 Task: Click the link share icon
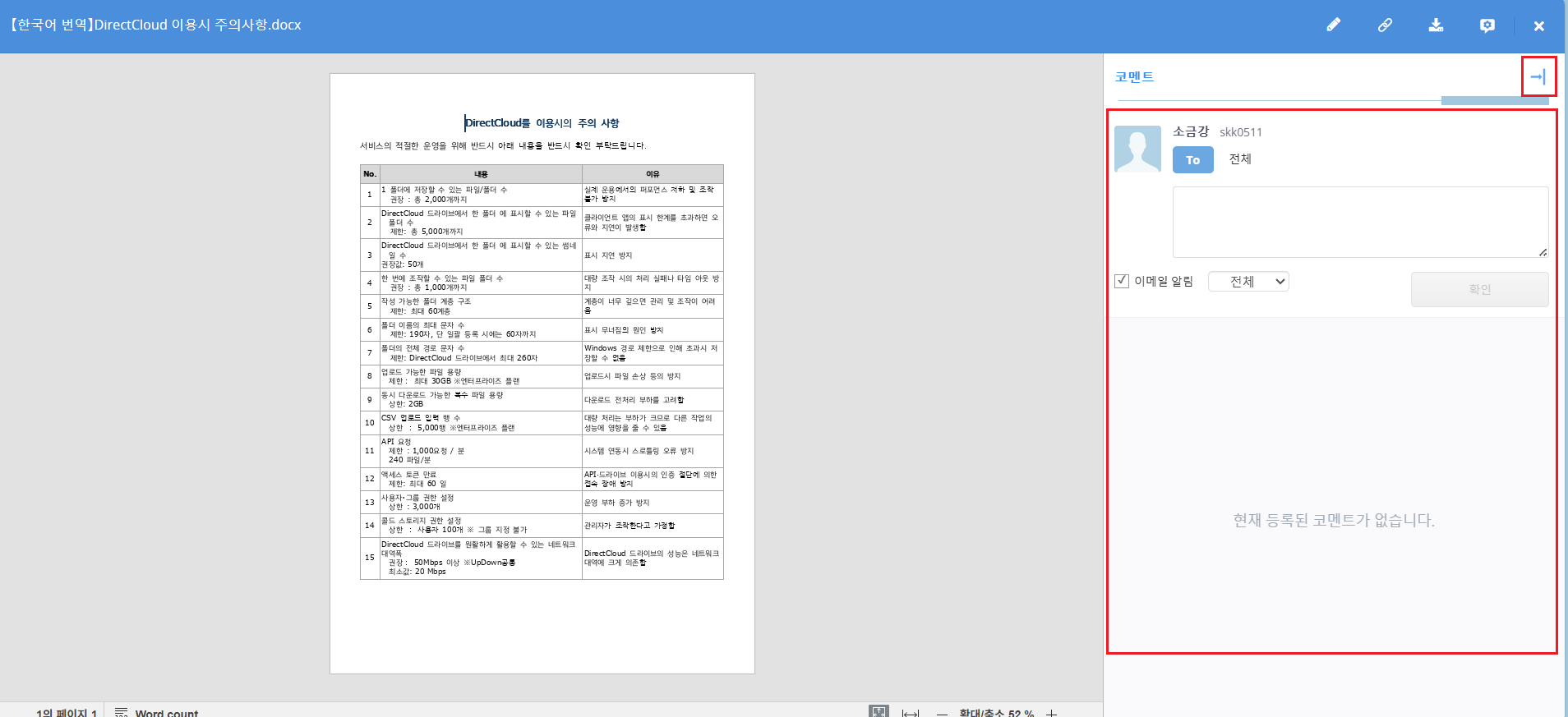(x=1385, y=25)
